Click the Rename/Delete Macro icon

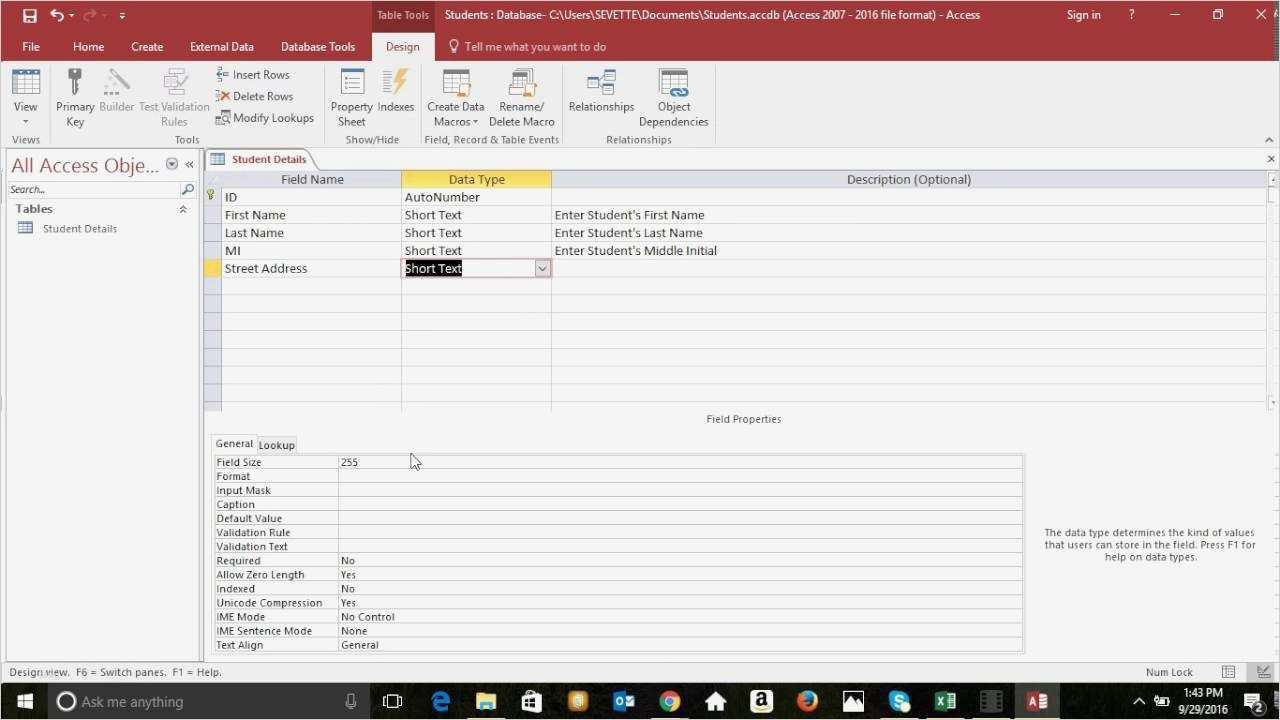pos(521,95)
